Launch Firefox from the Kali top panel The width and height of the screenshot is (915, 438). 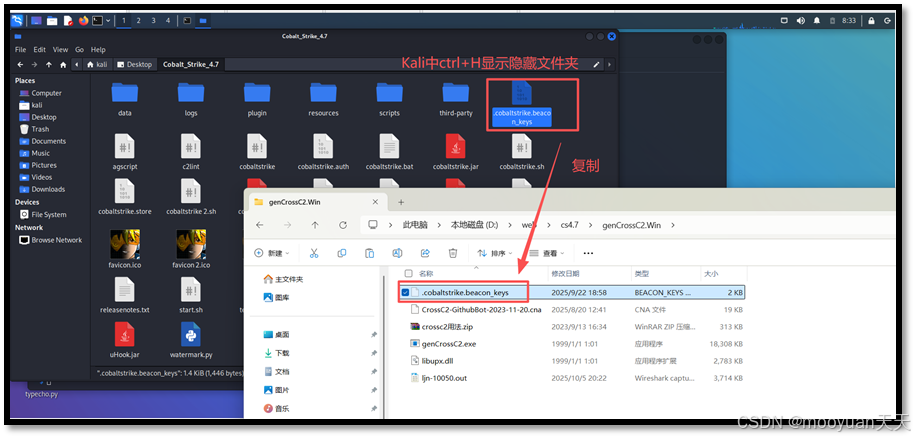[83, 20]
